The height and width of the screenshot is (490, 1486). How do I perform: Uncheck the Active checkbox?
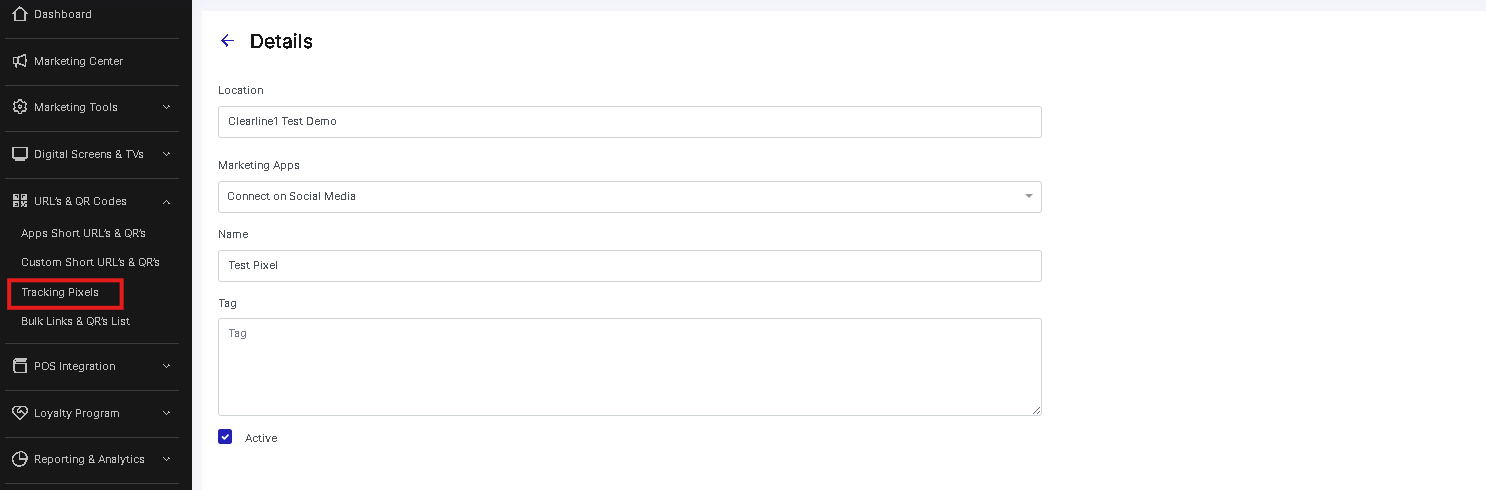click(x=225, y=437)
